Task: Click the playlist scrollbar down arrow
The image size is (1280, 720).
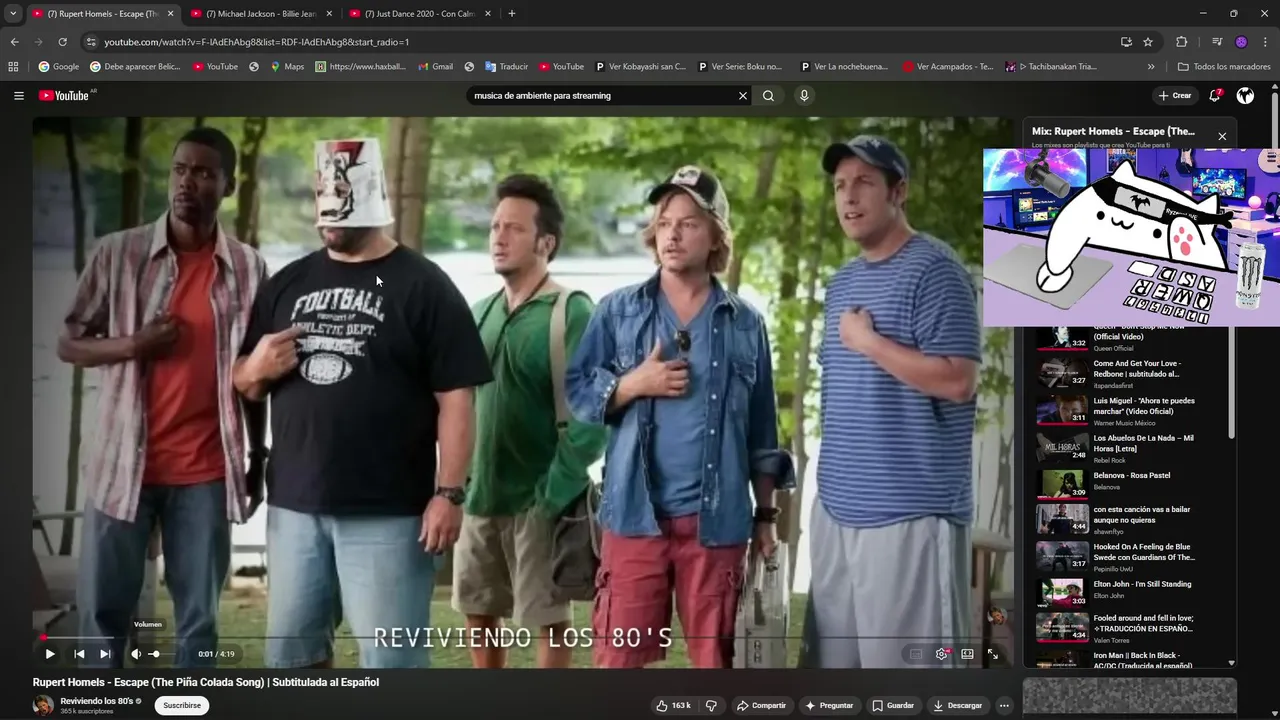Action: point(1231,663)
